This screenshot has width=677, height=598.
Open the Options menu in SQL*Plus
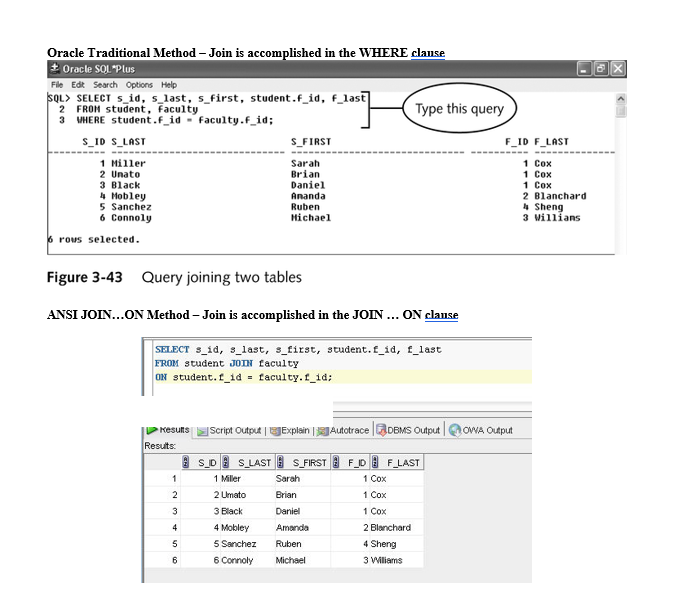(139, 85)
